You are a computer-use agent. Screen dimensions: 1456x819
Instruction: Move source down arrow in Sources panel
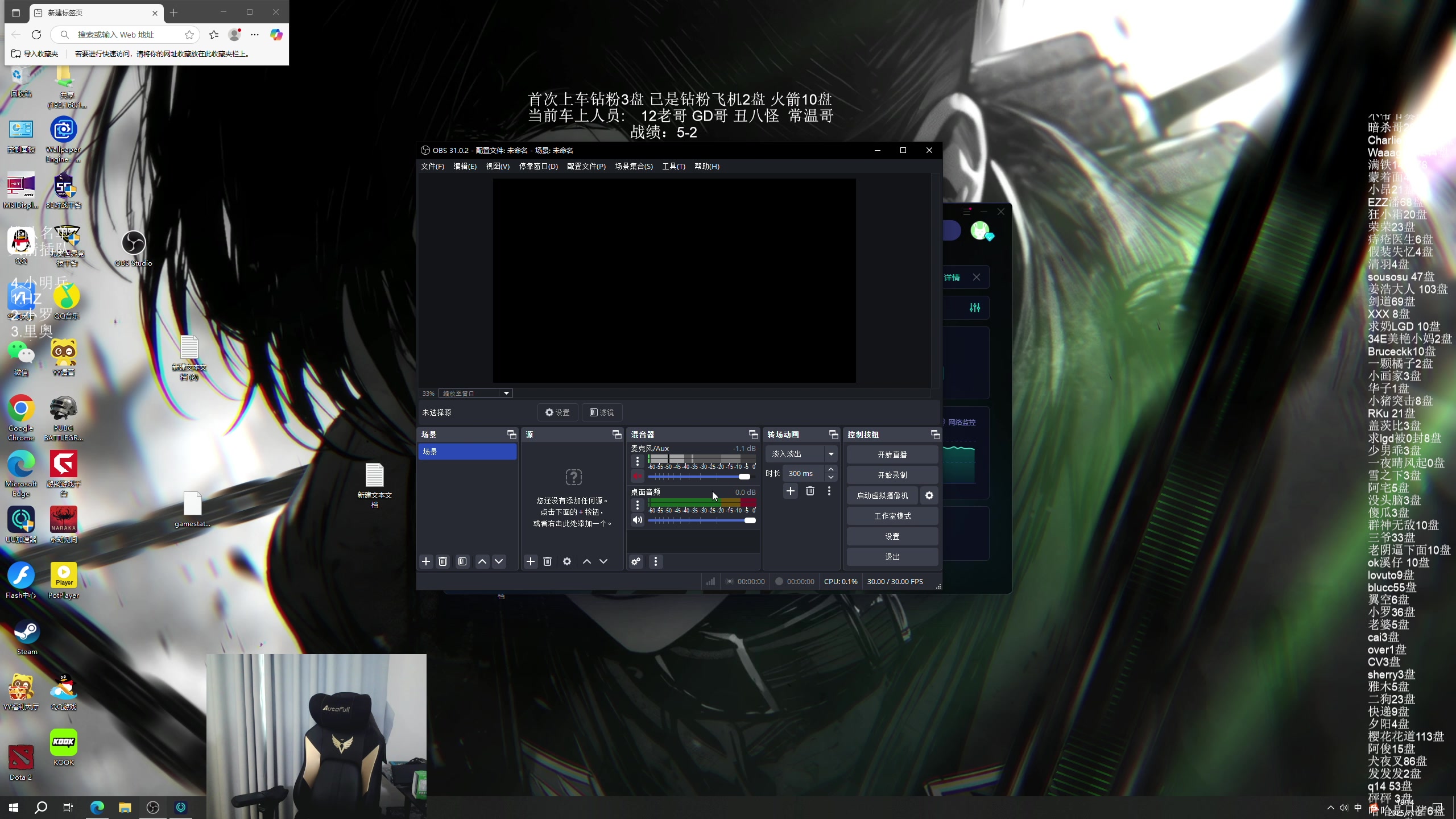pyautogui.click(x=603, y=561)
